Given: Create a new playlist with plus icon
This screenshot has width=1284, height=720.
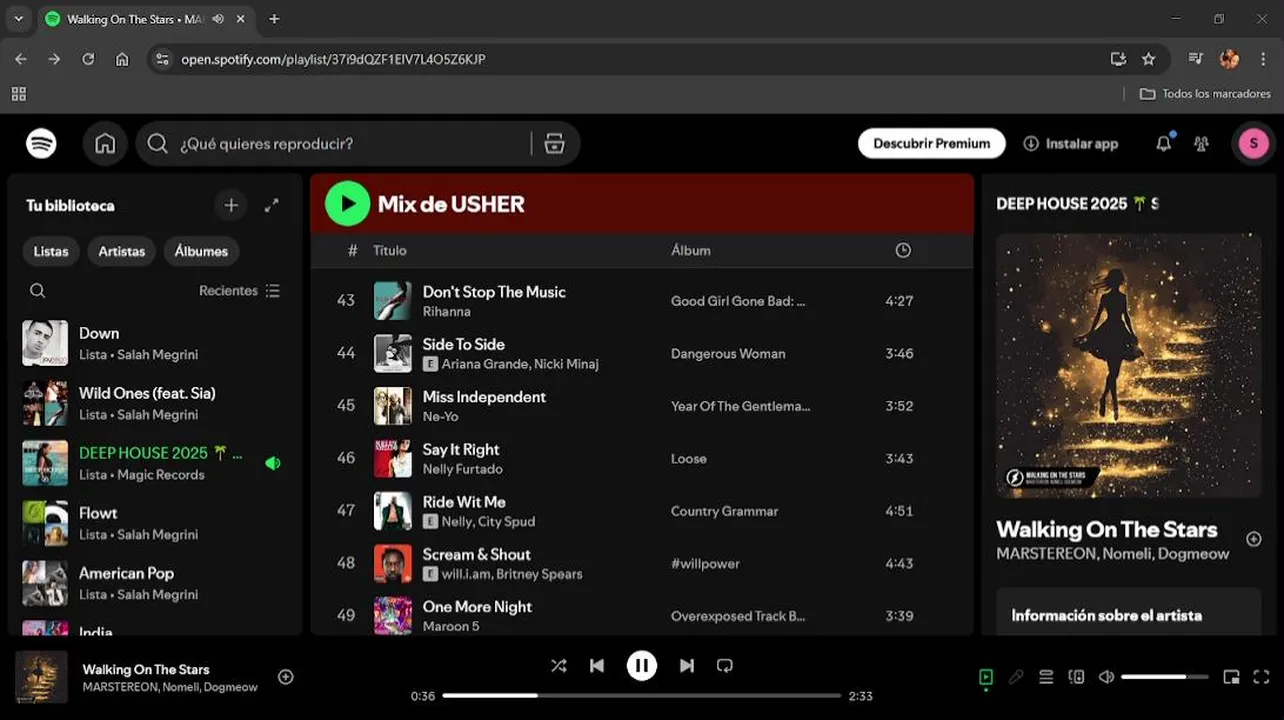Looking at the screenshot, I should click(x=231, y=205).
